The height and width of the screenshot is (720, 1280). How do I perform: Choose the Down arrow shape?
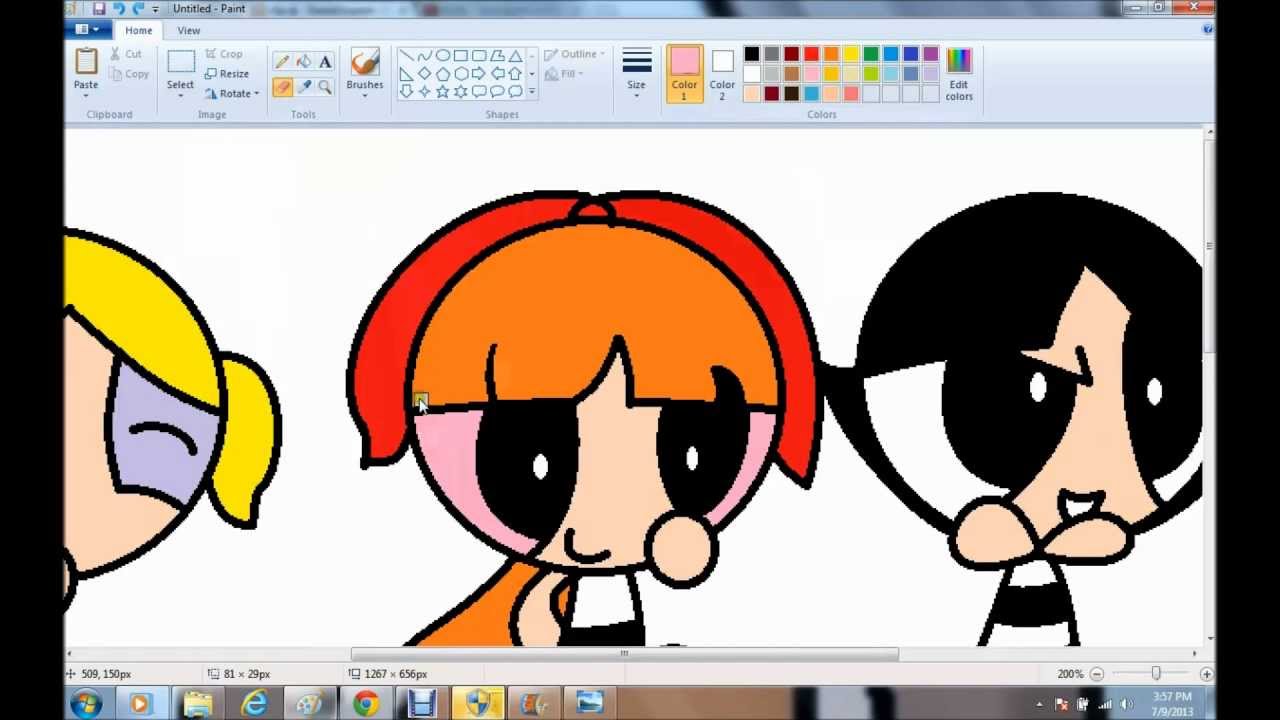[x=406, y=92]
